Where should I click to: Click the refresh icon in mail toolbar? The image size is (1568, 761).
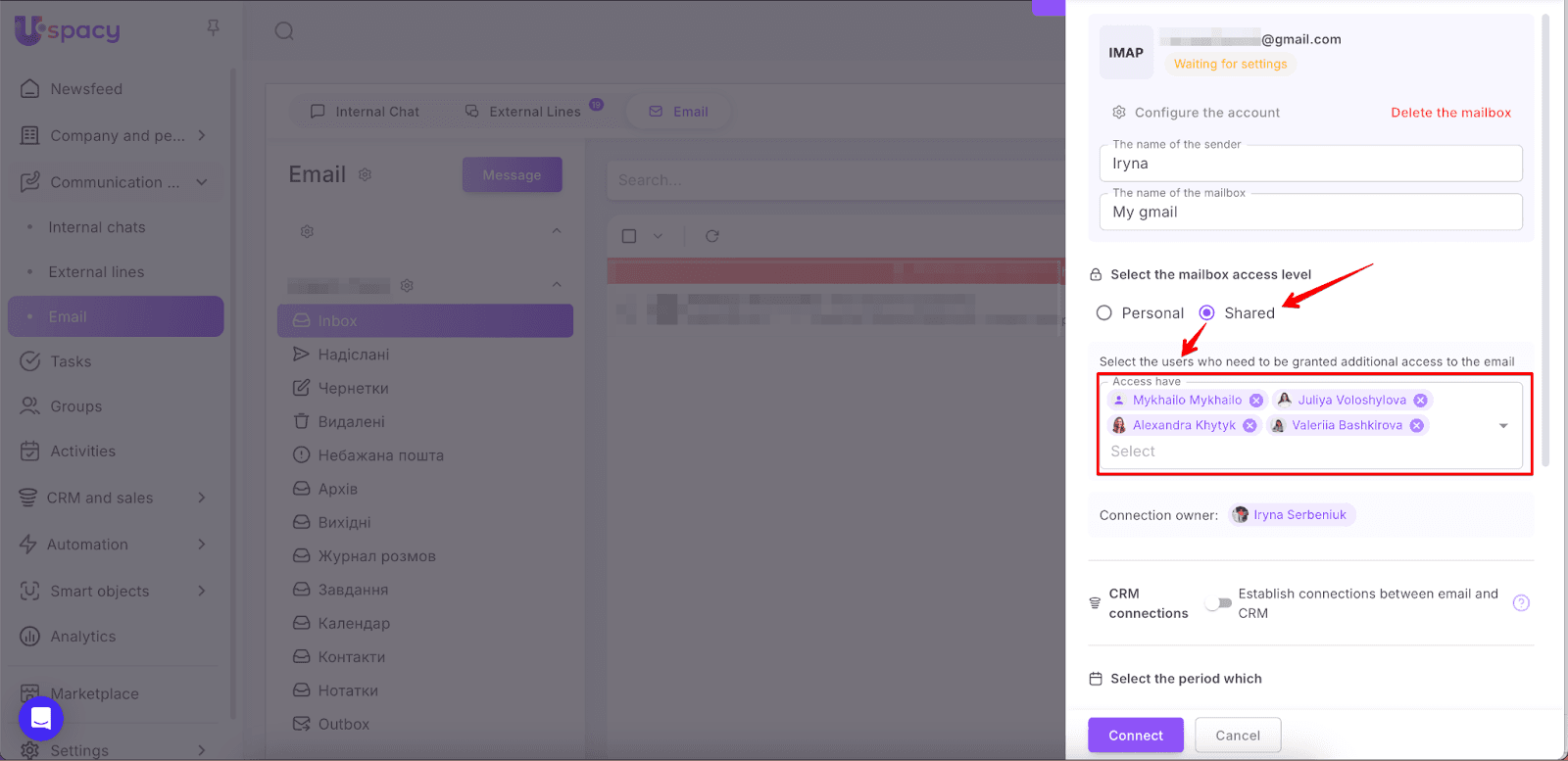pos(712,236)
